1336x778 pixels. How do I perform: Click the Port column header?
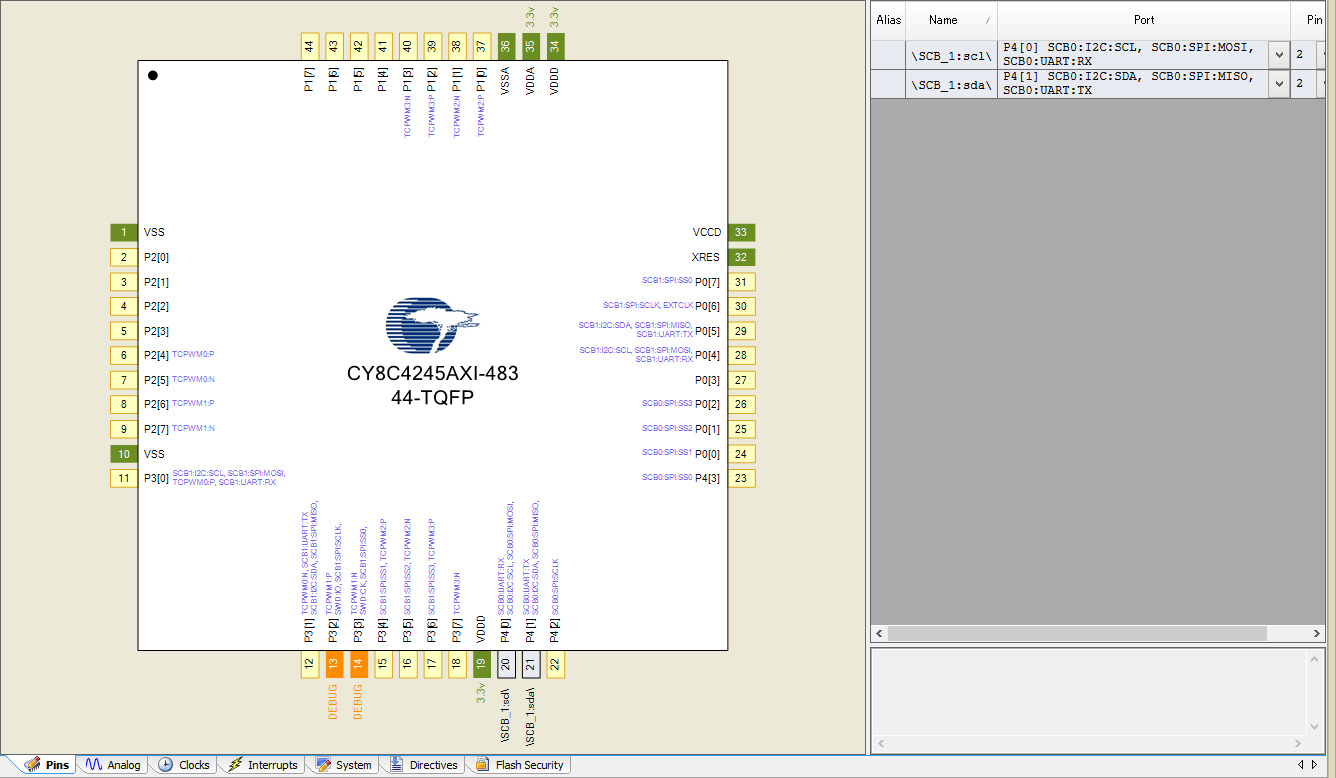pos(1144,20)
